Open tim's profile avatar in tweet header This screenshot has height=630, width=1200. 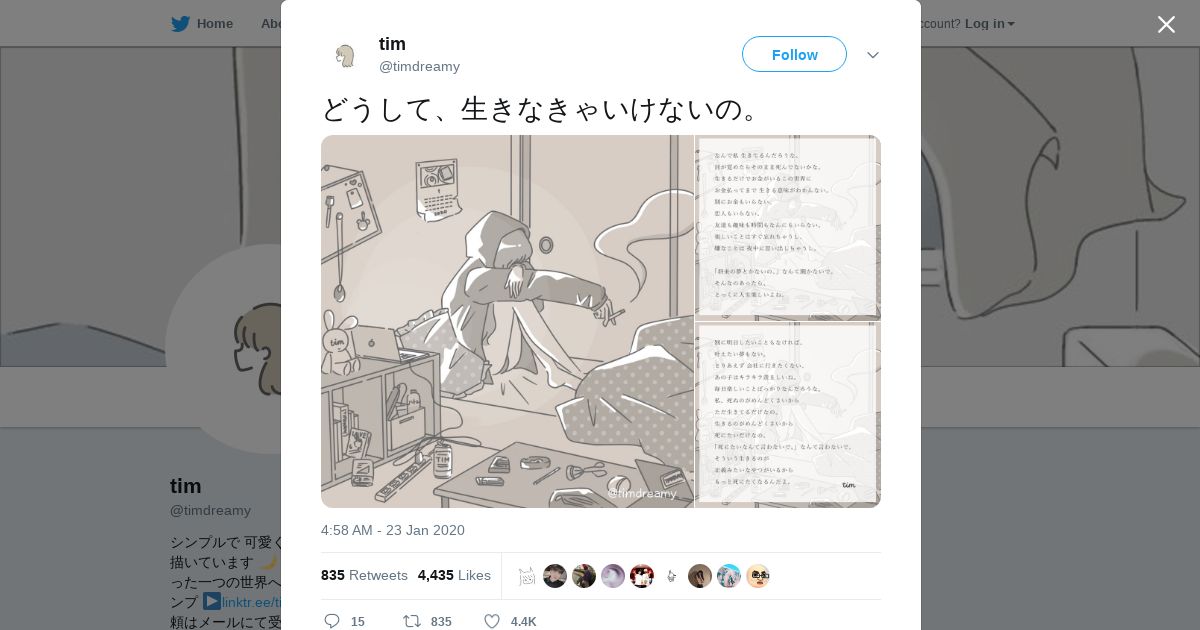tap(345, 55)
